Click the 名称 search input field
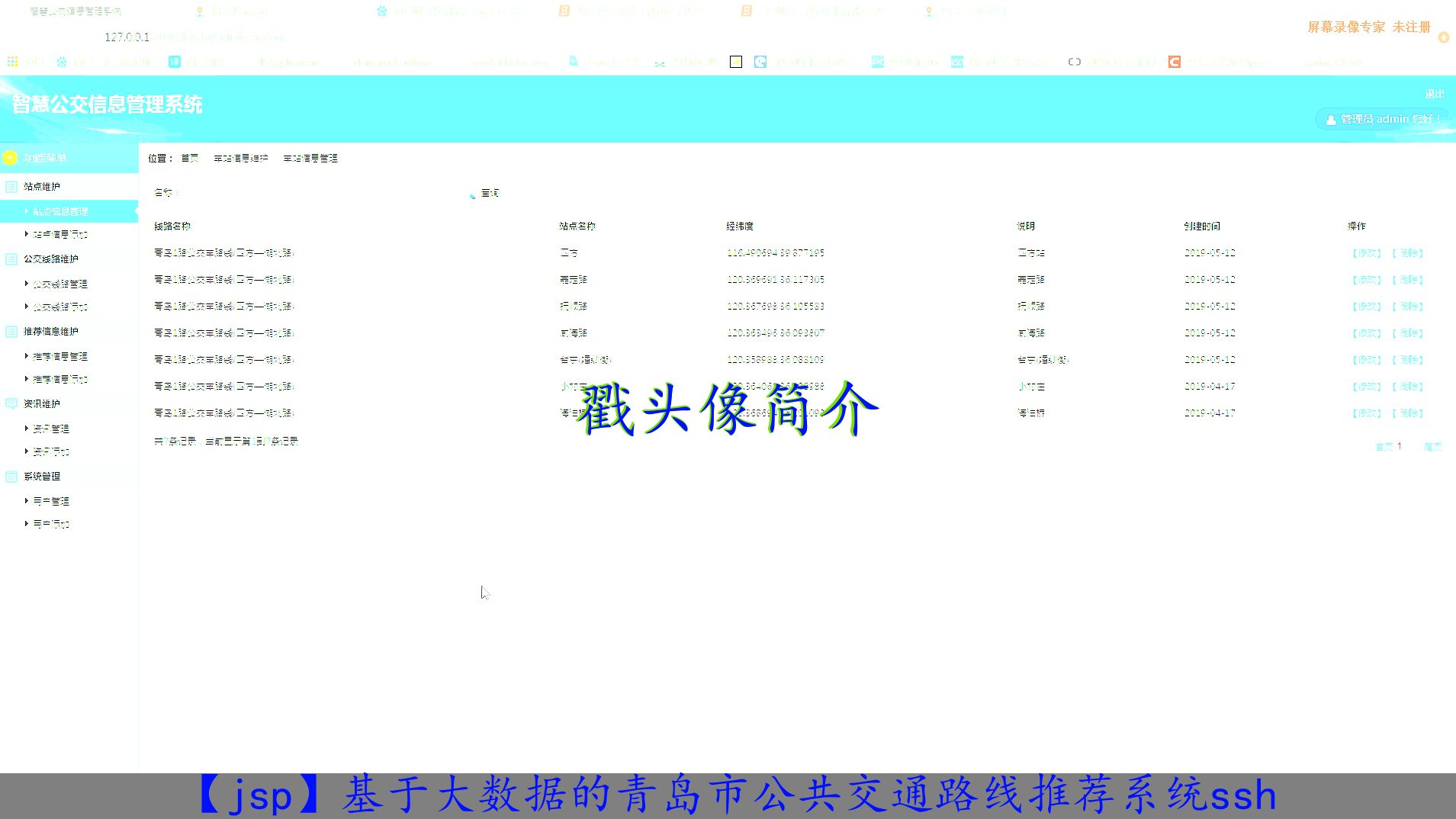The height and width of the screenshot is (819, 1456). point(320,194)
